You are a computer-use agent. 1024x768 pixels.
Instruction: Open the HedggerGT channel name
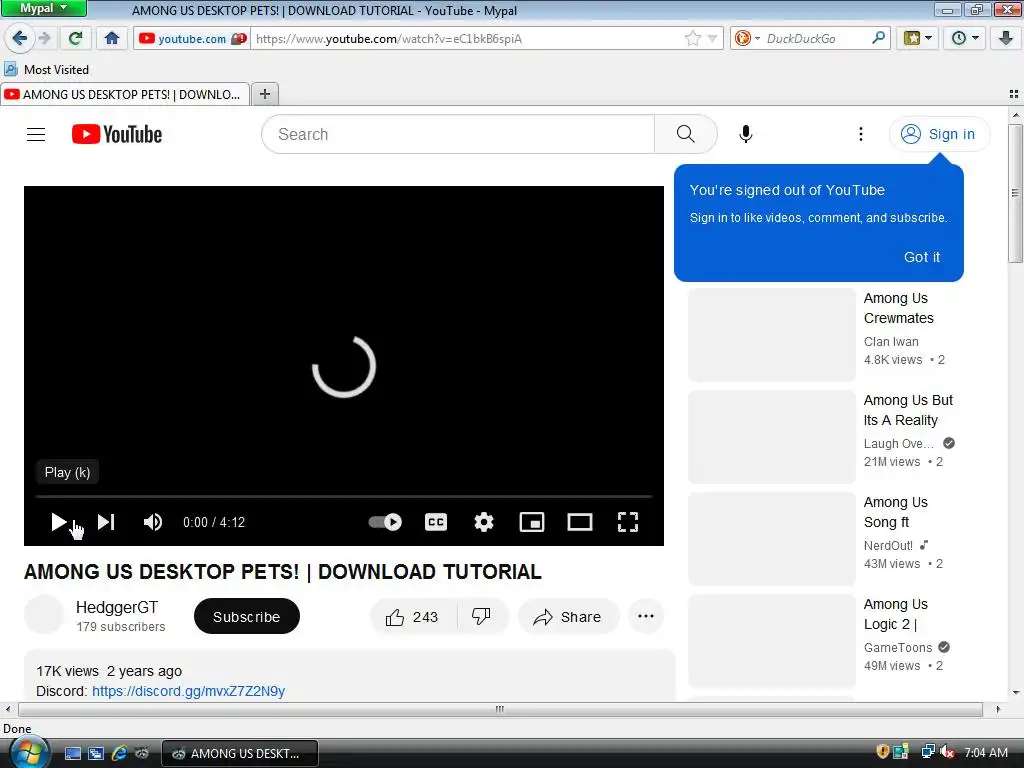117,607
